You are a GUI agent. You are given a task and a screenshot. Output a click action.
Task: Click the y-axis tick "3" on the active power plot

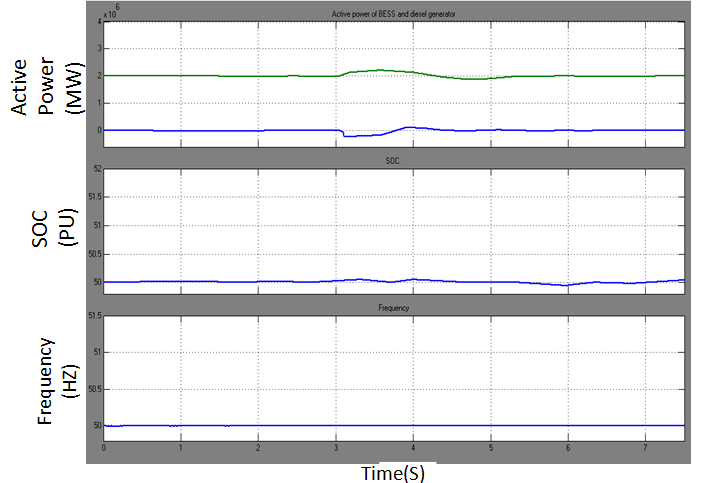pos(100,49)
